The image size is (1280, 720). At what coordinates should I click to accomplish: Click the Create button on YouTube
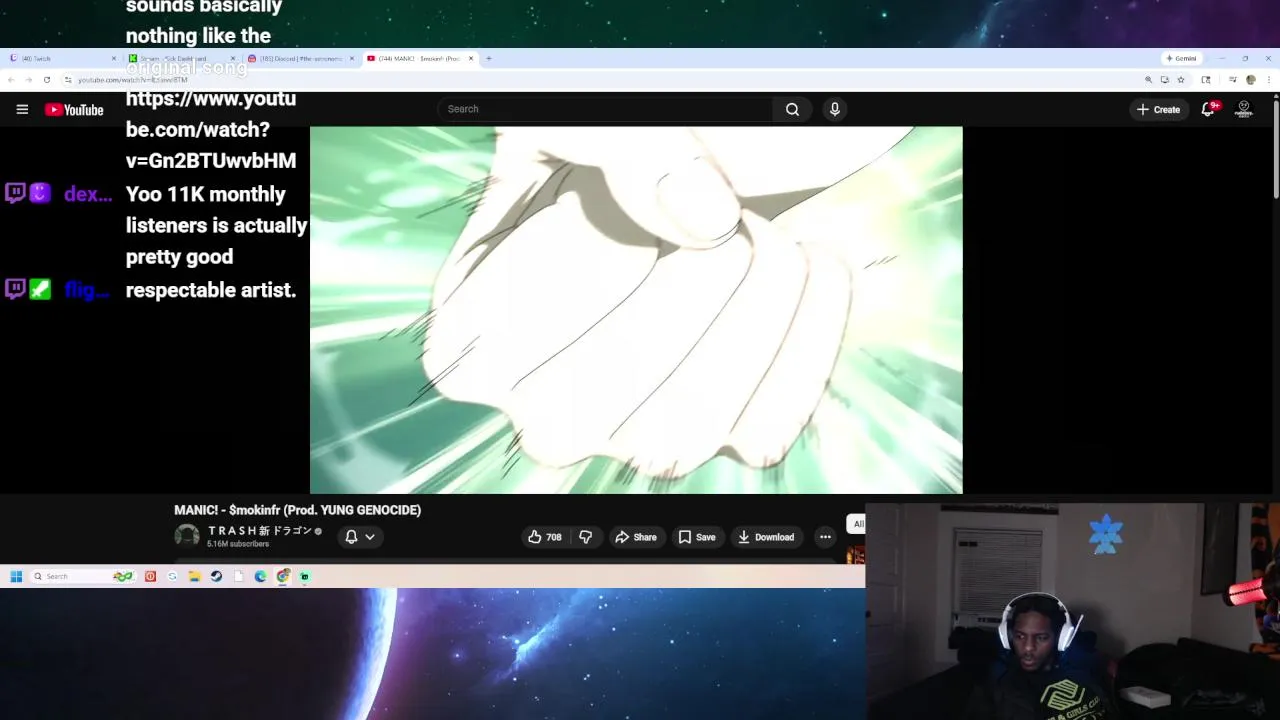pos(1158,109)
